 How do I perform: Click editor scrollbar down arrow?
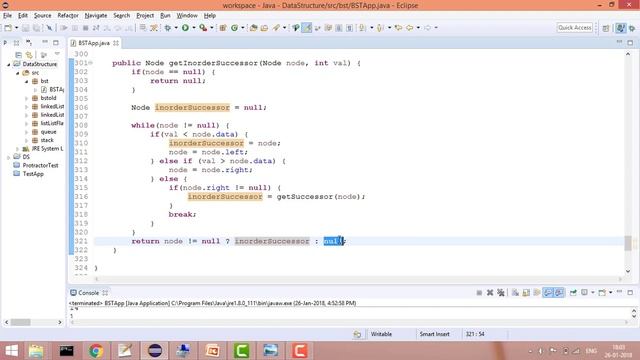[x=628, y=271]
